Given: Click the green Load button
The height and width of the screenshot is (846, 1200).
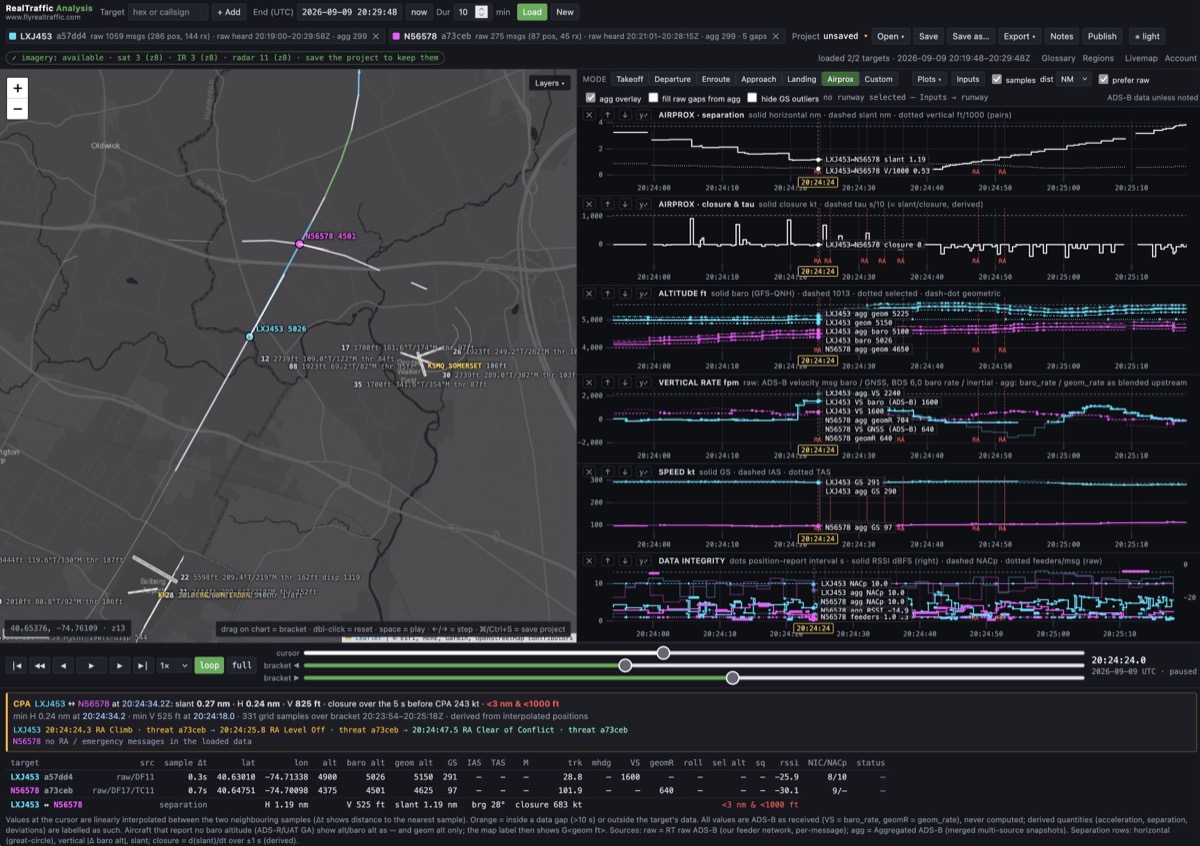Looking at the screenshot, I should click(x=532, y=12).
